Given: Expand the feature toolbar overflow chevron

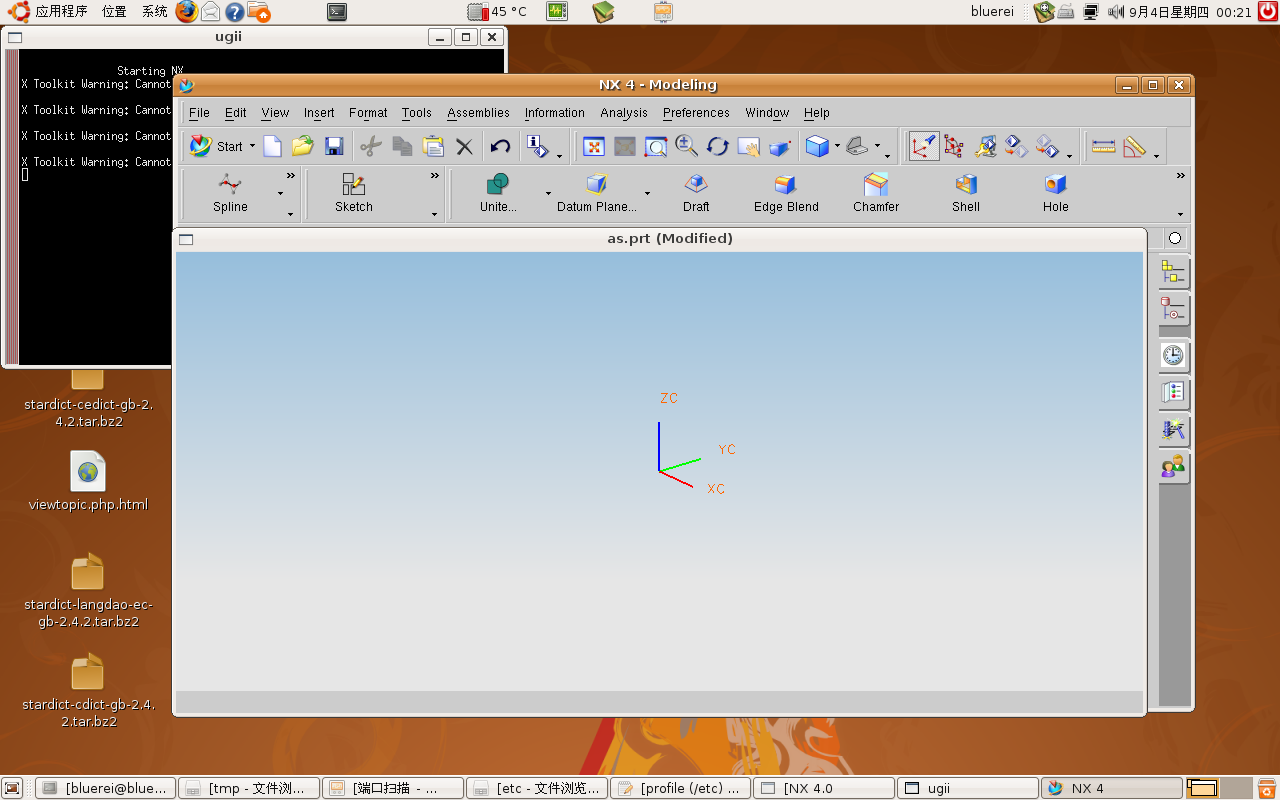Looking at the screenshot, I should click(x=1181, y=176).
